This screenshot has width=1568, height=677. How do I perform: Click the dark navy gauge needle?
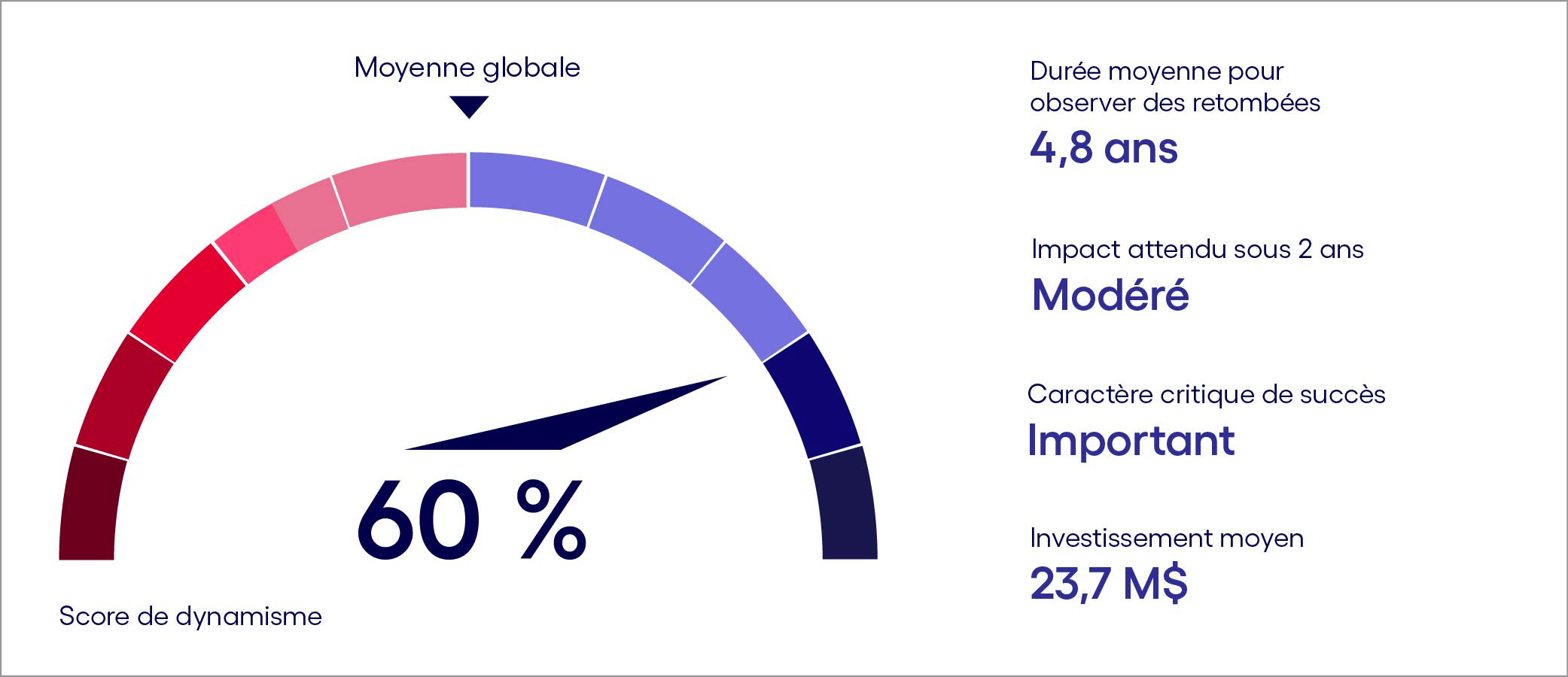[x=566, y=413]
